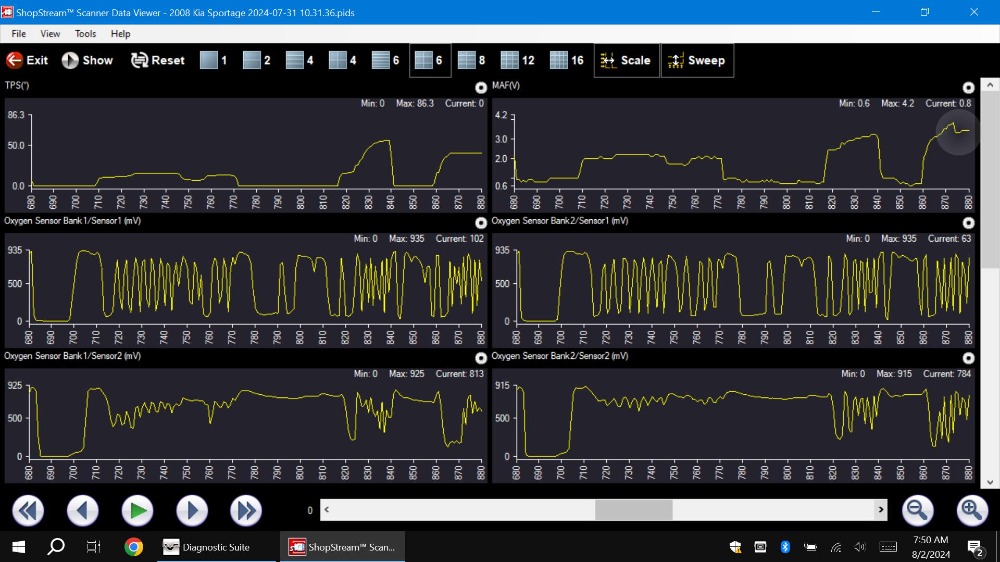Switch to single graph layout 1
Screen dimensions: 1000x562
(213, 60)
